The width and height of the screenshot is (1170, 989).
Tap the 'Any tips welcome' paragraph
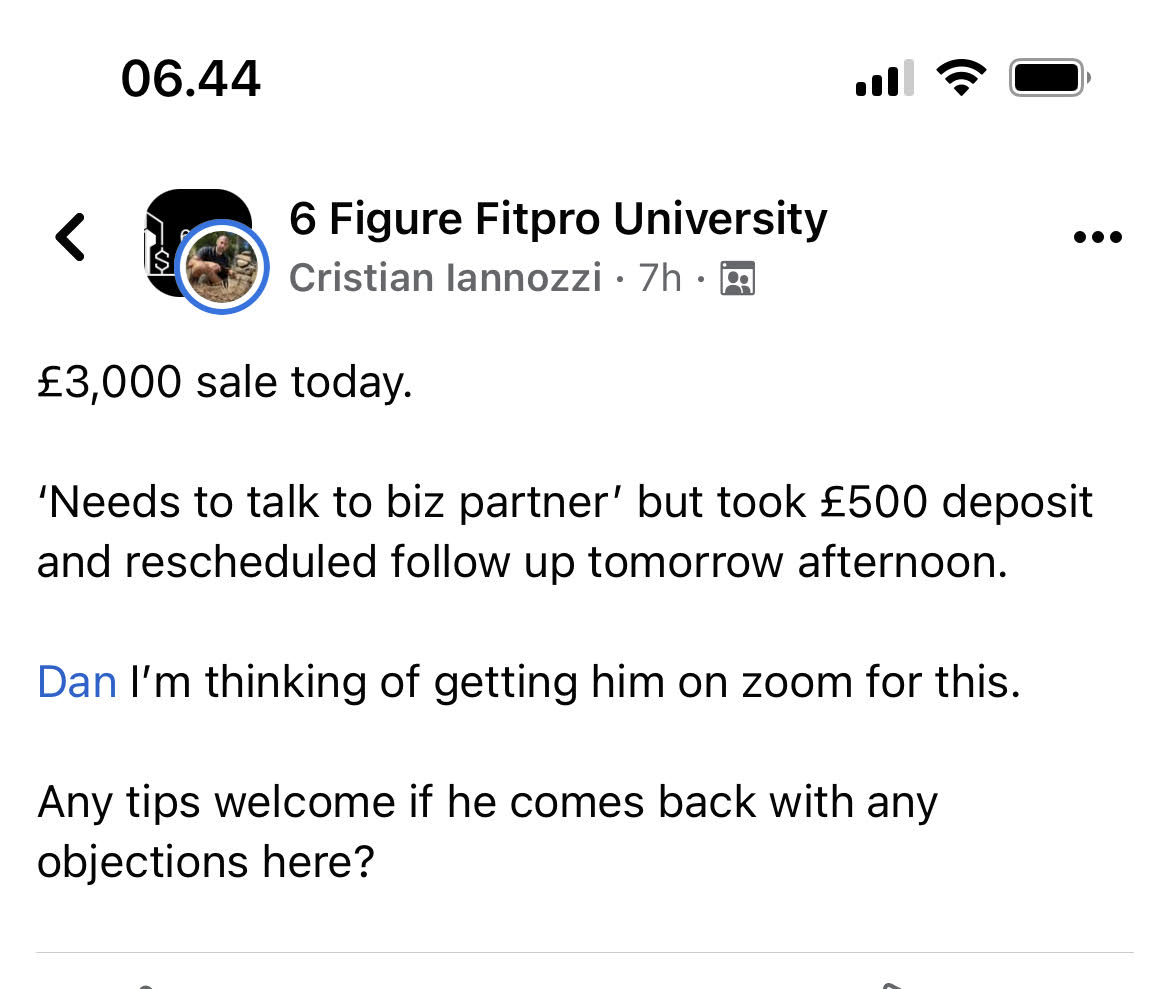pyautogui.click(x=487, y=832)
